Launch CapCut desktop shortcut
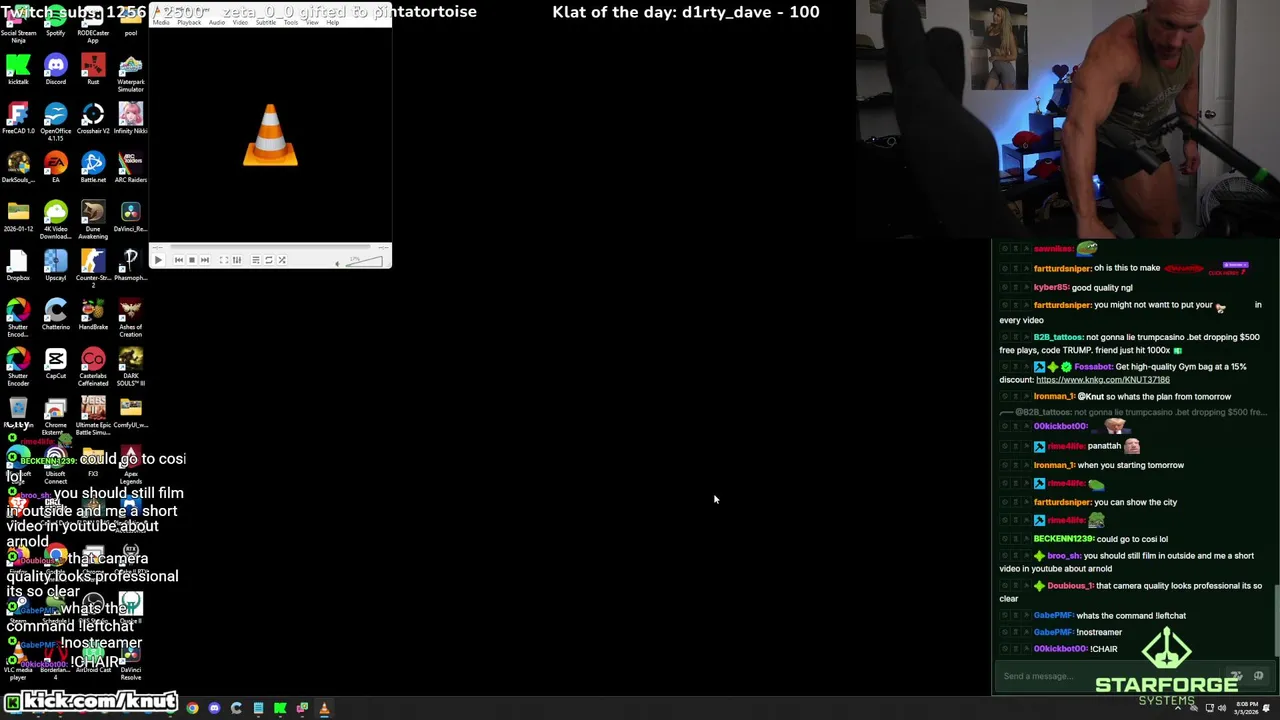Viewport: 1280px width, 720px height. [55, 363]
